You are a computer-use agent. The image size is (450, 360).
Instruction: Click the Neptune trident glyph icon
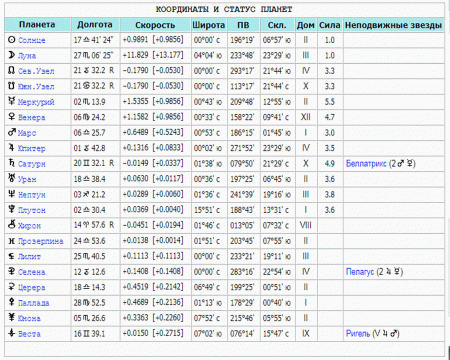pyautogui.click(x=12, y=194)
